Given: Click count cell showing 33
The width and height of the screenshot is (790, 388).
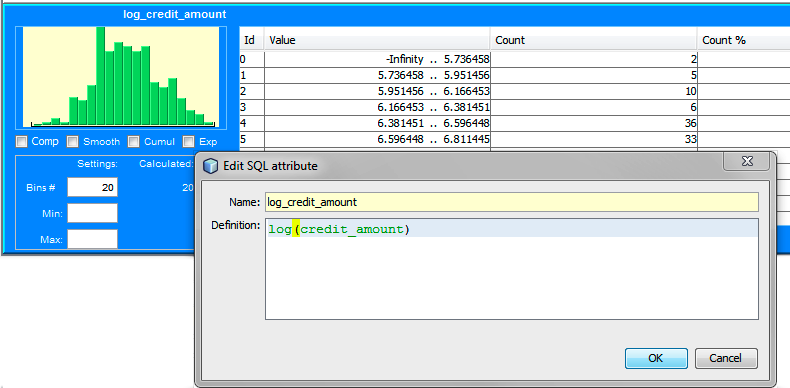Looking at the screenshot, I should click(594, 139).
